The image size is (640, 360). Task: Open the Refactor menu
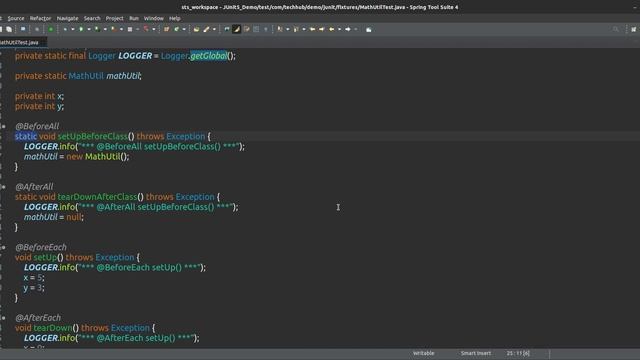tap(40, 18)
